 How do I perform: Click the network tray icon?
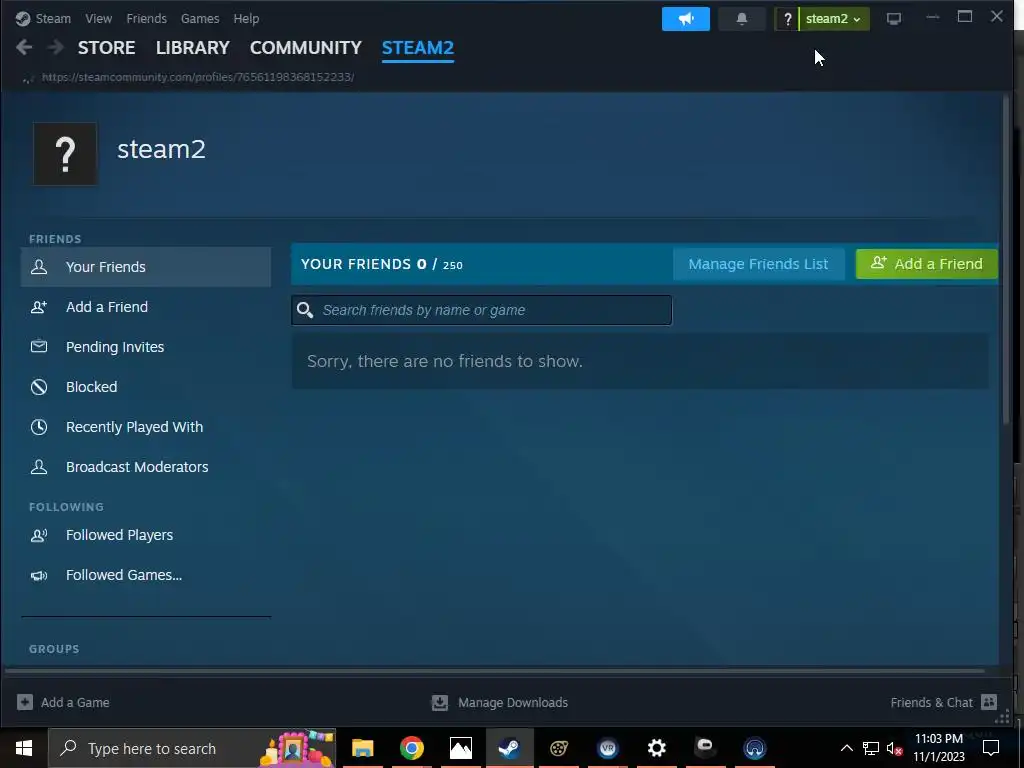[x=871, y=748]
